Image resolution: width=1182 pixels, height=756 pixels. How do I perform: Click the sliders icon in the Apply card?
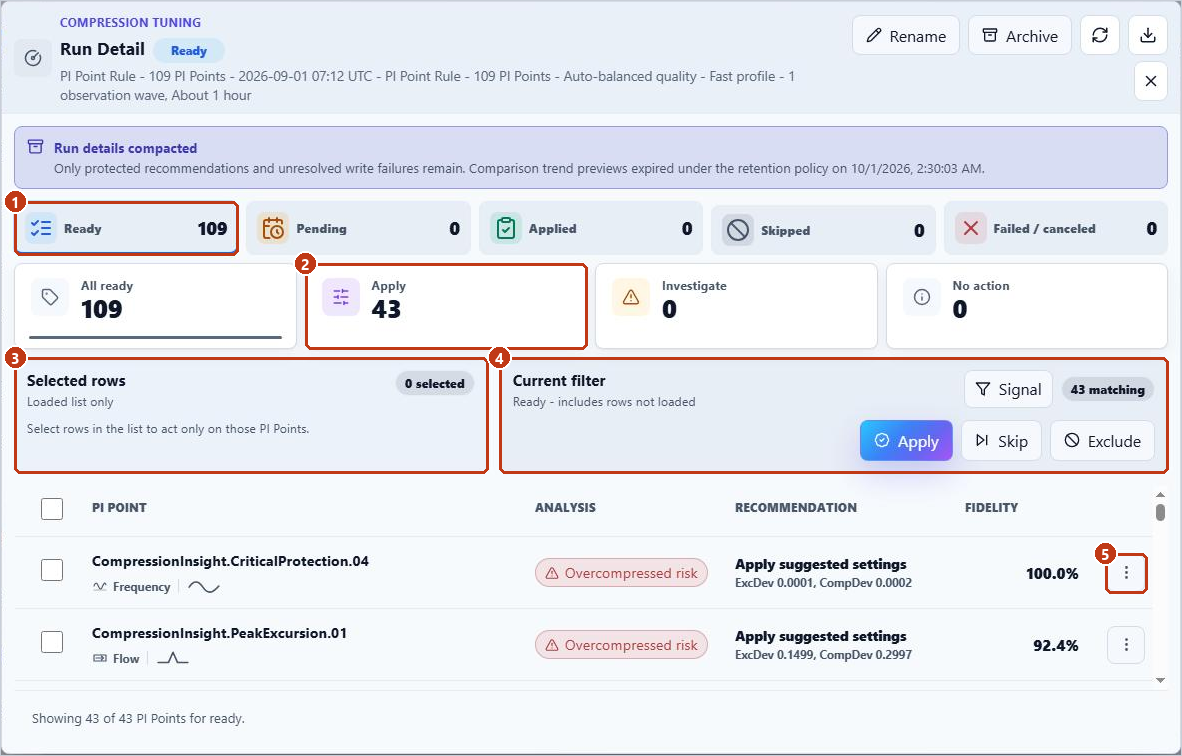(x=341, y=297)
